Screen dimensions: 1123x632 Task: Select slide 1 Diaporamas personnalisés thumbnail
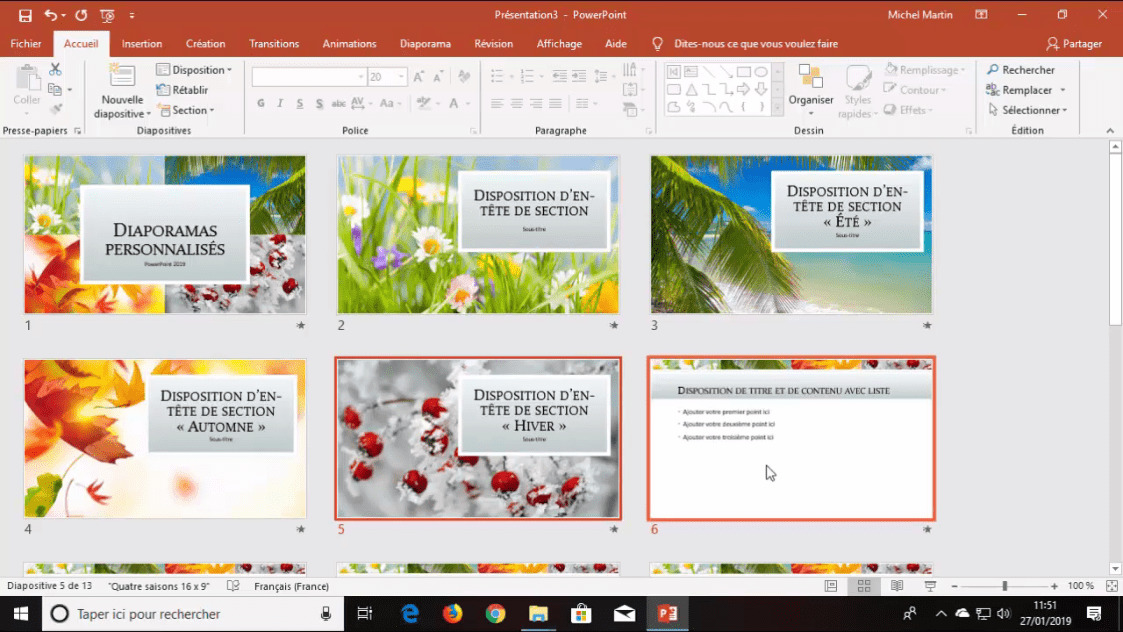pos(165,234)
